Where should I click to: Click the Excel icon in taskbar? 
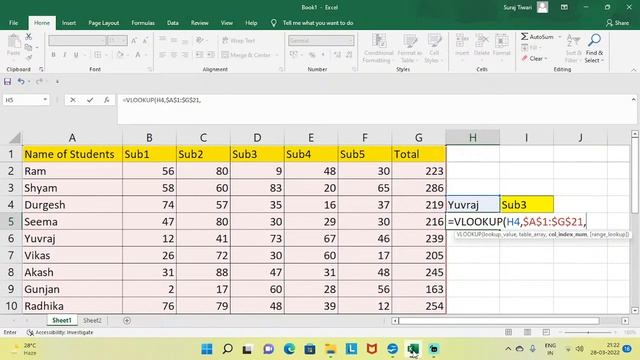pos(413,349)
